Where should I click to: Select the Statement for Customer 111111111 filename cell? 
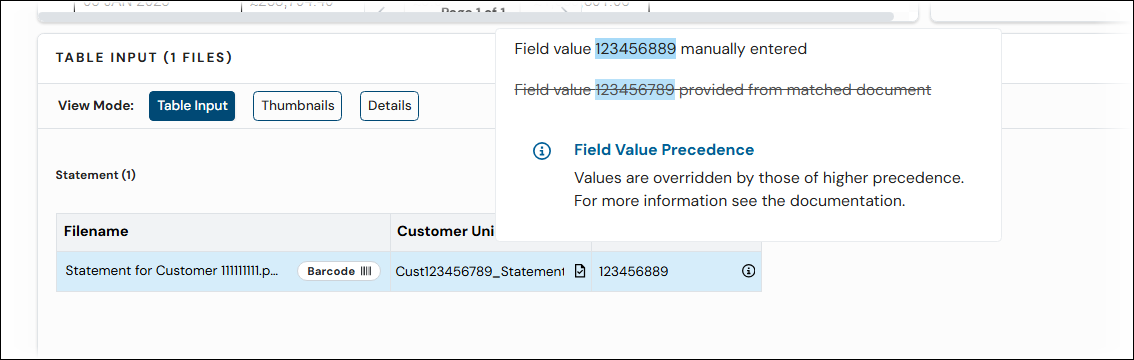(x=223, y=271)
